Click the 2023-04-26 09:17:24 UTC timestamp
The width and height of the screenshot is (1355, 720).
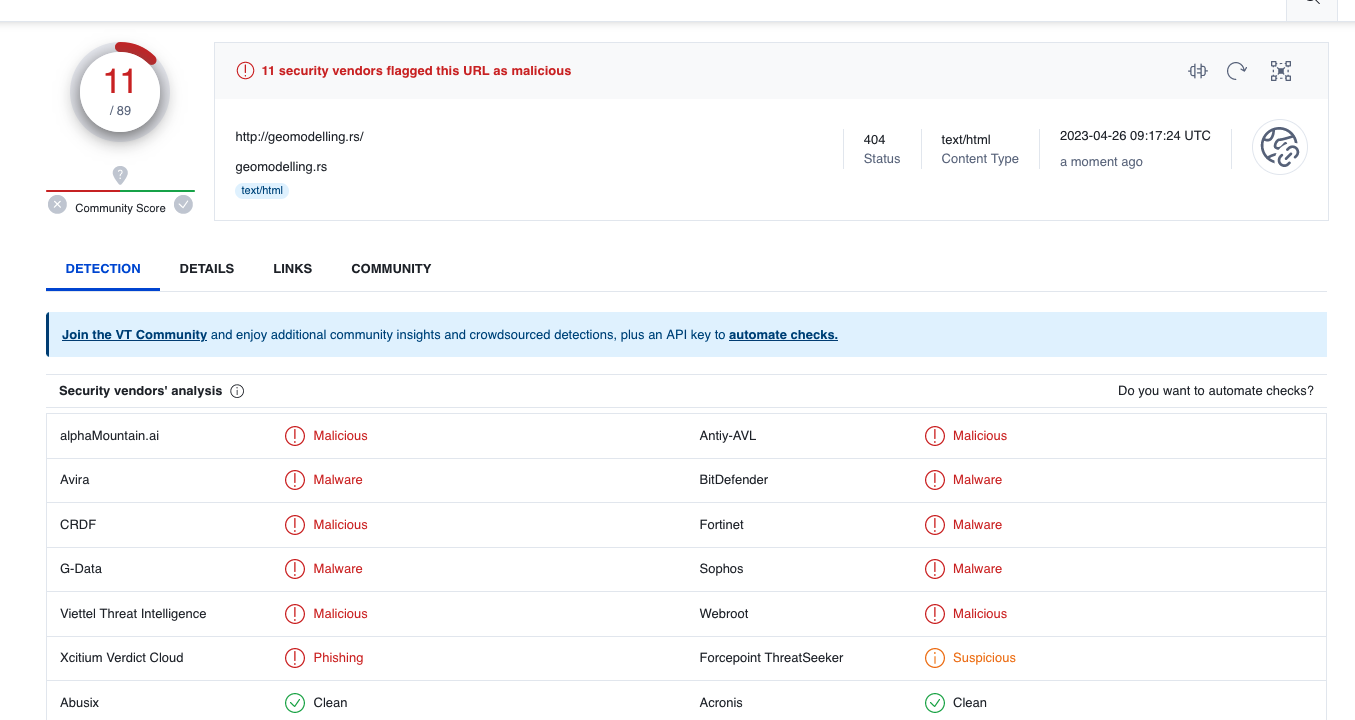pos(1135,136)
